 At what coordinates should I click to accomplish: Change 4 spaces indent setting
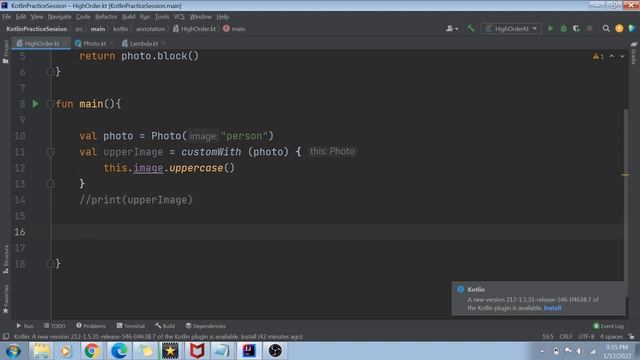point(611,337)
